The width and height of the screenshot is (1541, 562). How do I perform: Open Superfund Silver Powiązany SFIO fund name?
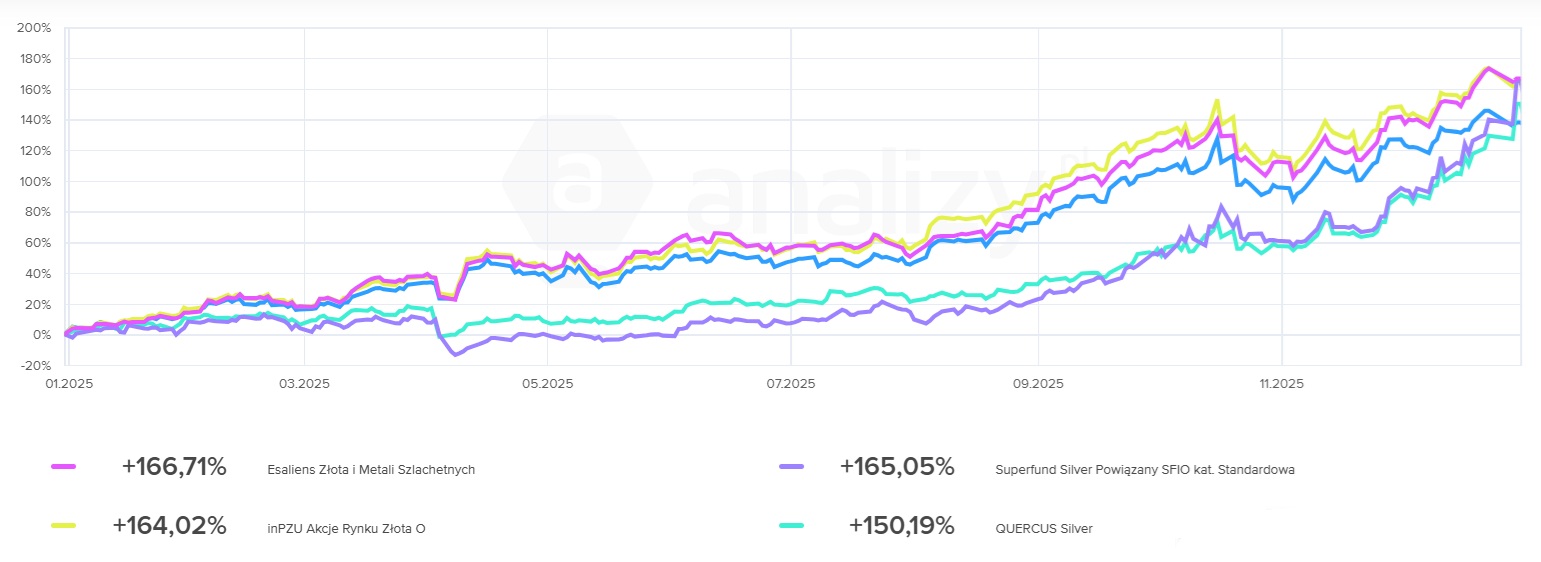[x=1145, y=469]
